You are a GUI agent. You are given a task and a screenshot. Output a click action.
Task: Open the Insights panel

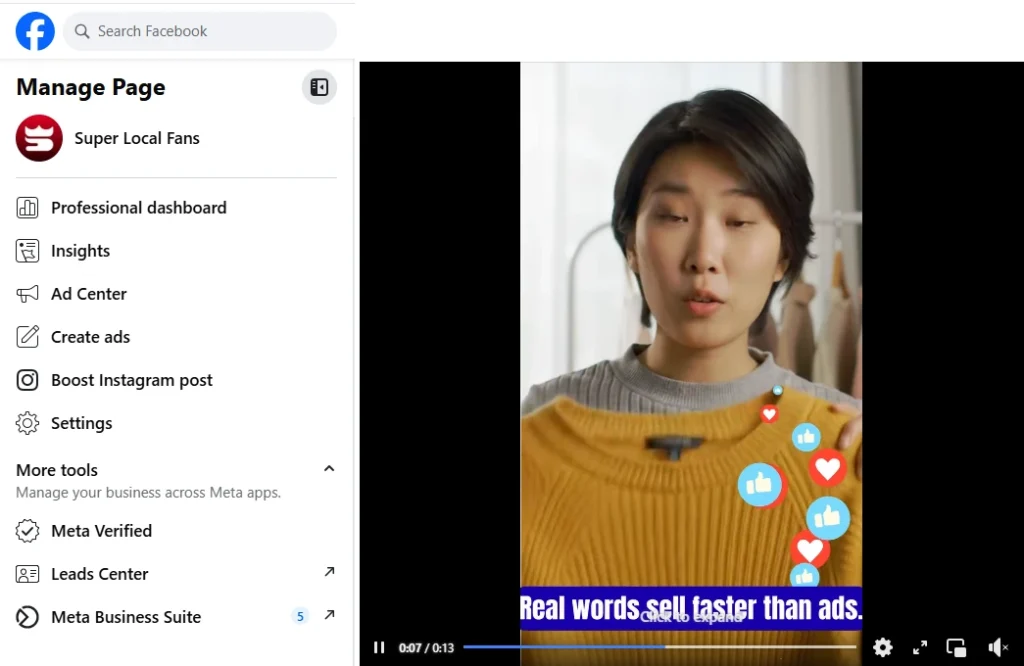click(80, 251)
